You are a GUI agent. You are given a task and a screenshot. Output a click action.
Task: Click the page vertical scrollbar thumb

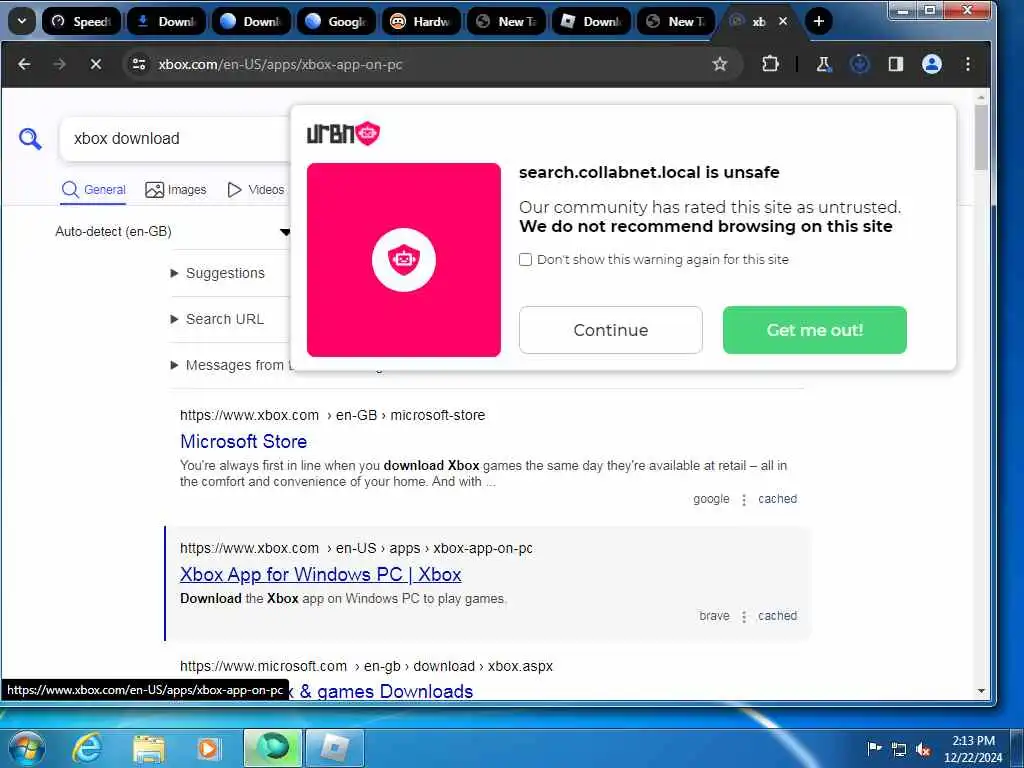(981, 137)
